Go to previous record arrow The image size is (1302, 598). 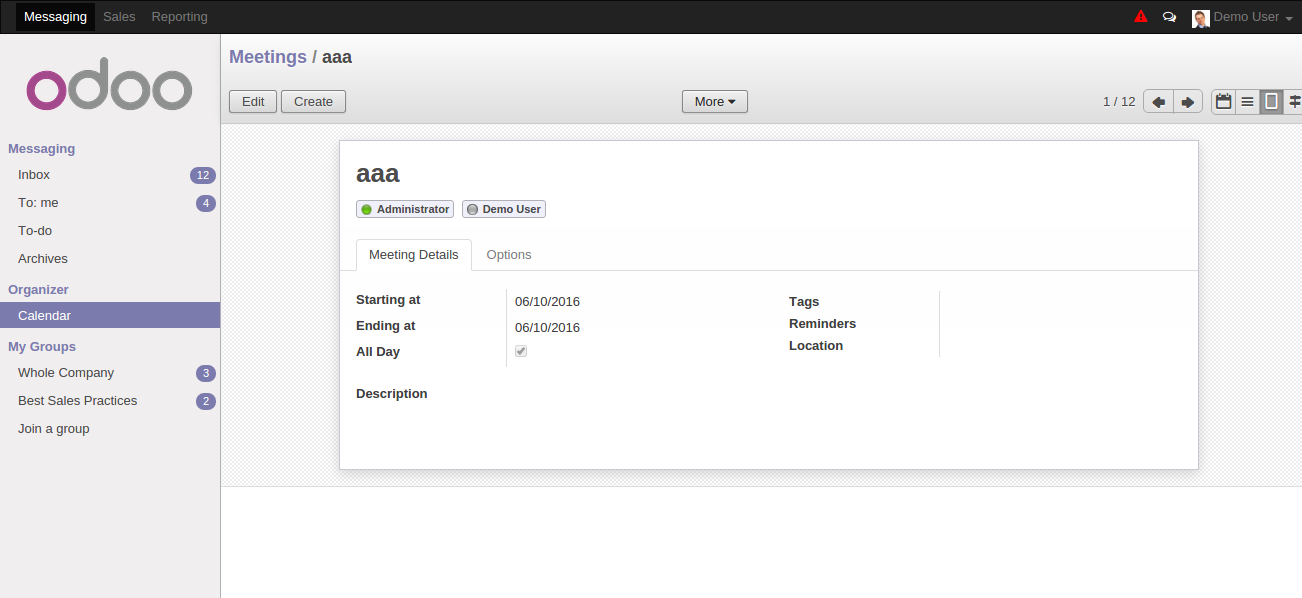pos(1158,102)
